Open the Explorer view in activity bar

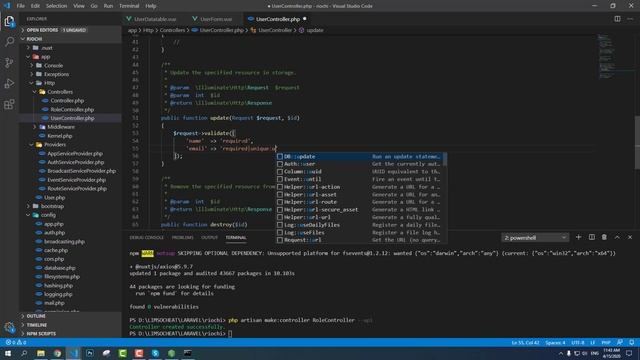[x=9, y=21]
